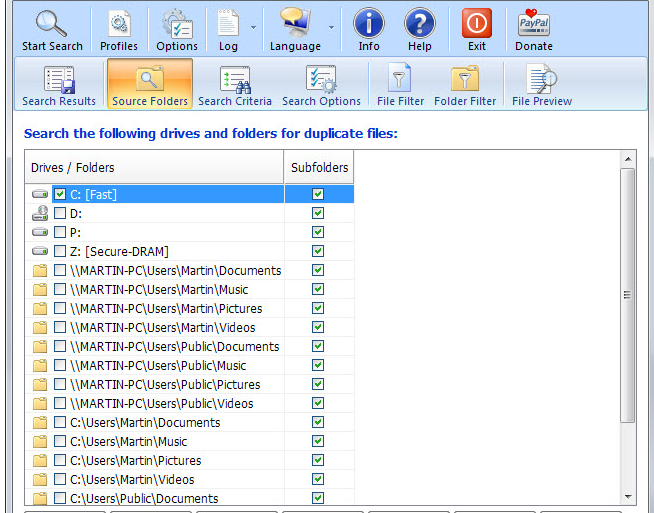This screenshot has width=654, height=513.
Task: Check the P: drive checkbox
Action: tap(60, 232)
